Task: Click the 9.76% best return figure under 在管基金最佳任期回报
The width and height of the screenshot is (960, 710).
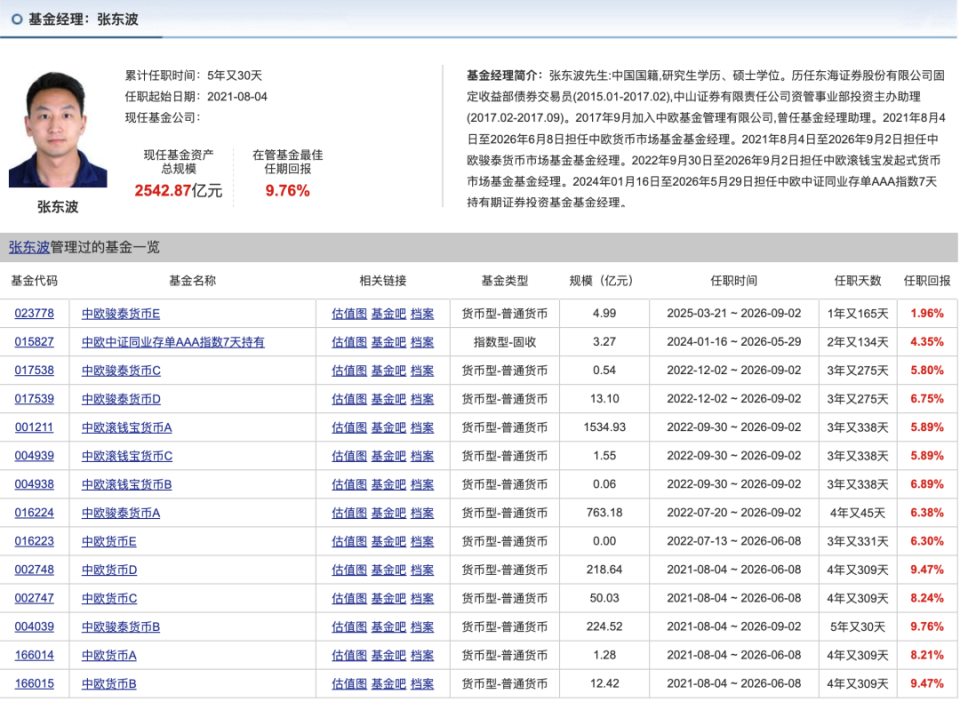Action: point(287,191)
